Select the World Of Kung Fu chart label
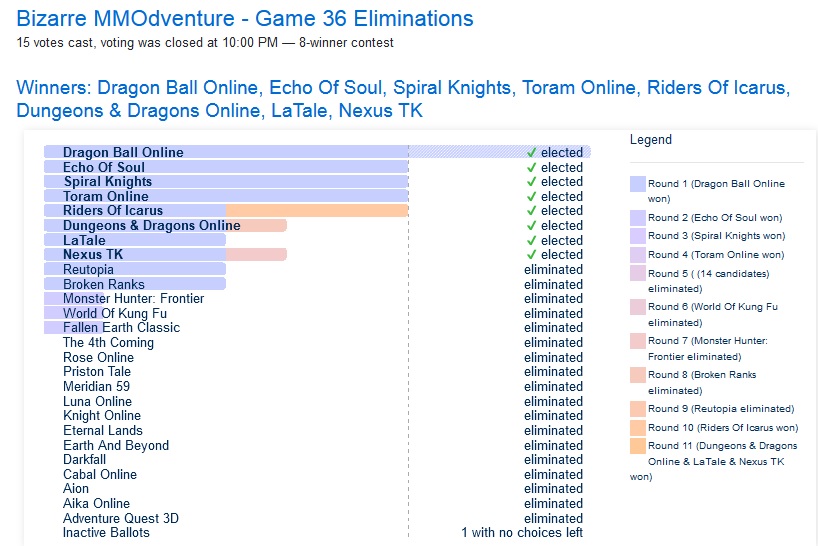The image size is (818, 546). click(x=115, y=313)
